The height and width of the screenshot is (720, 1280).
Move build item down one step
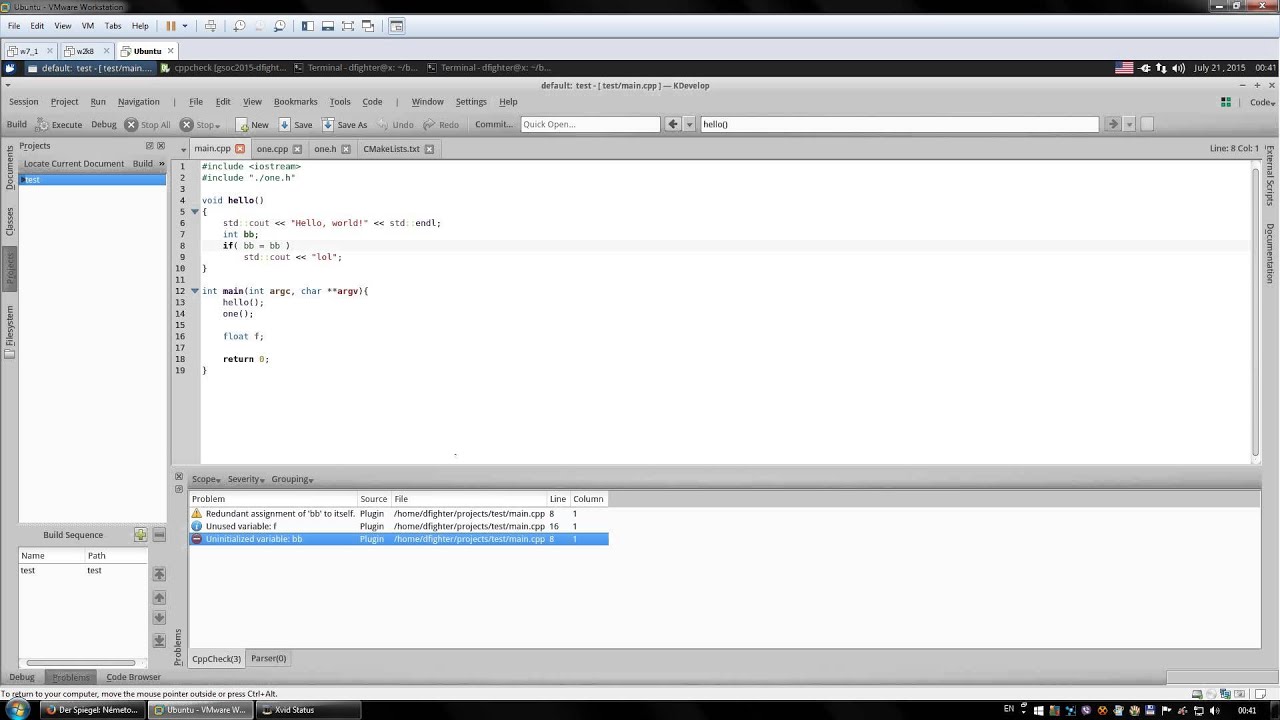[159, 618]
